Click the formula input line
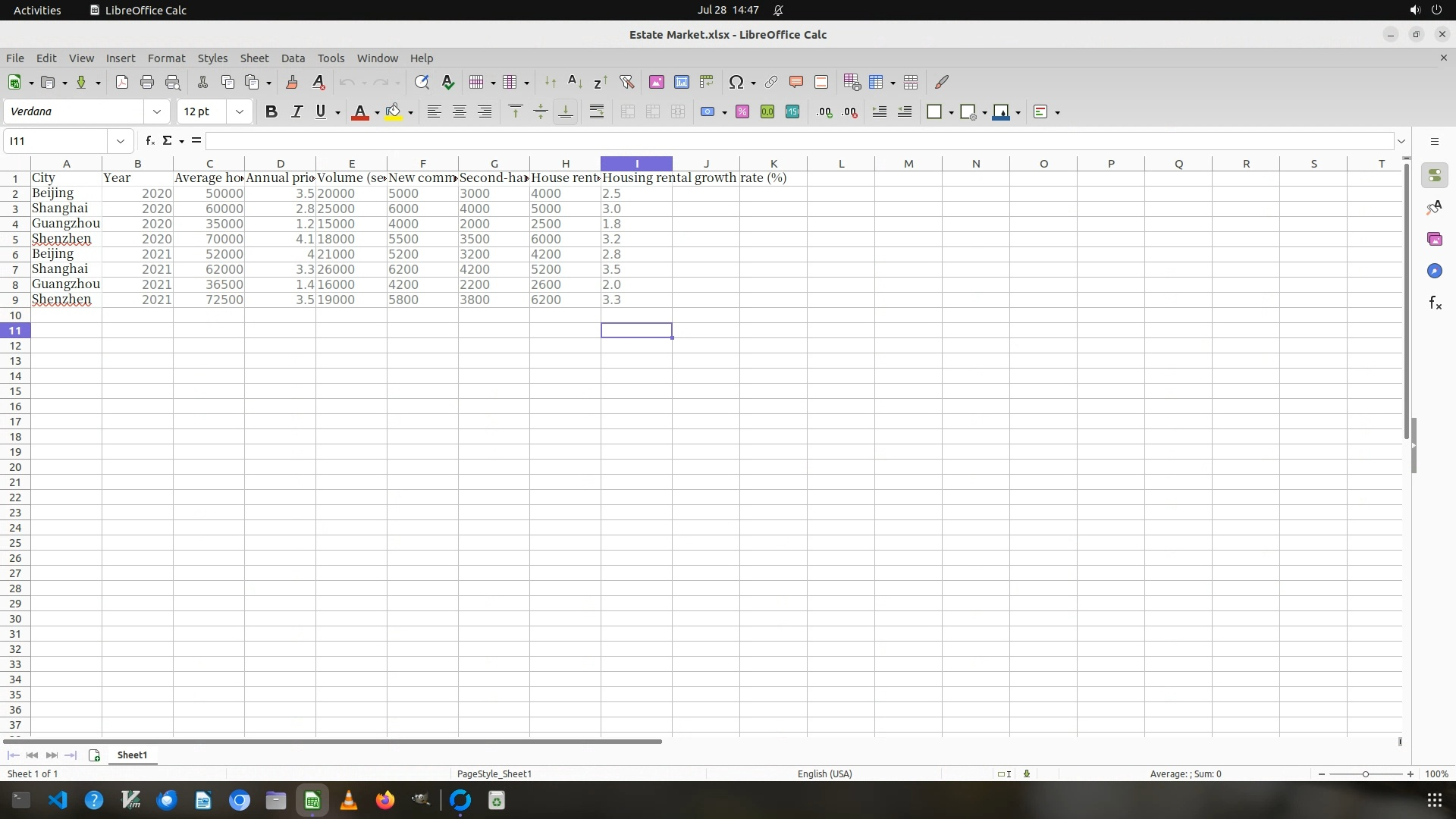Image resolution: width=1456 pixels, height=819 pixels. coord(796,141)
